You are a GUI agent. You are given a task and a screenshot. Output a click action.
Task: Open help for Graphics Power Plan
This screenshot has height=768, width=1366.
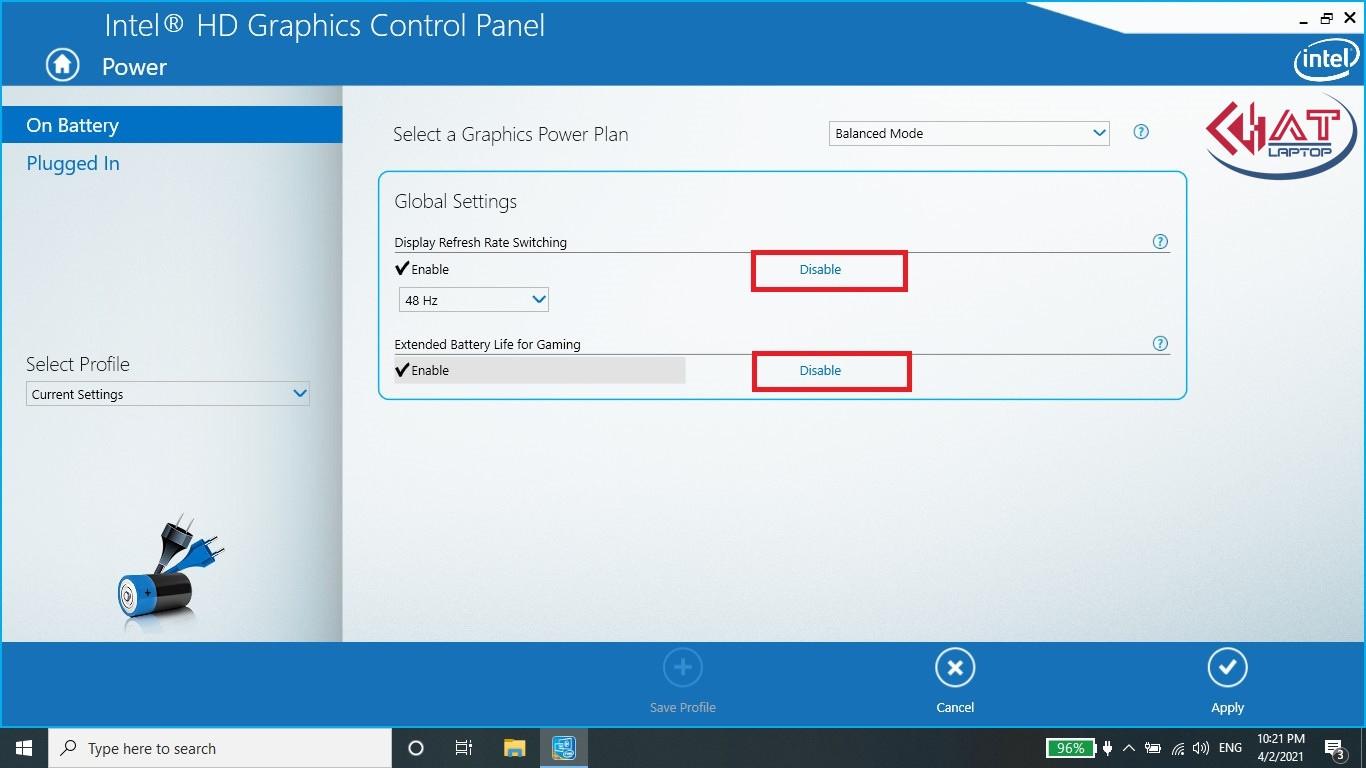1141,132
